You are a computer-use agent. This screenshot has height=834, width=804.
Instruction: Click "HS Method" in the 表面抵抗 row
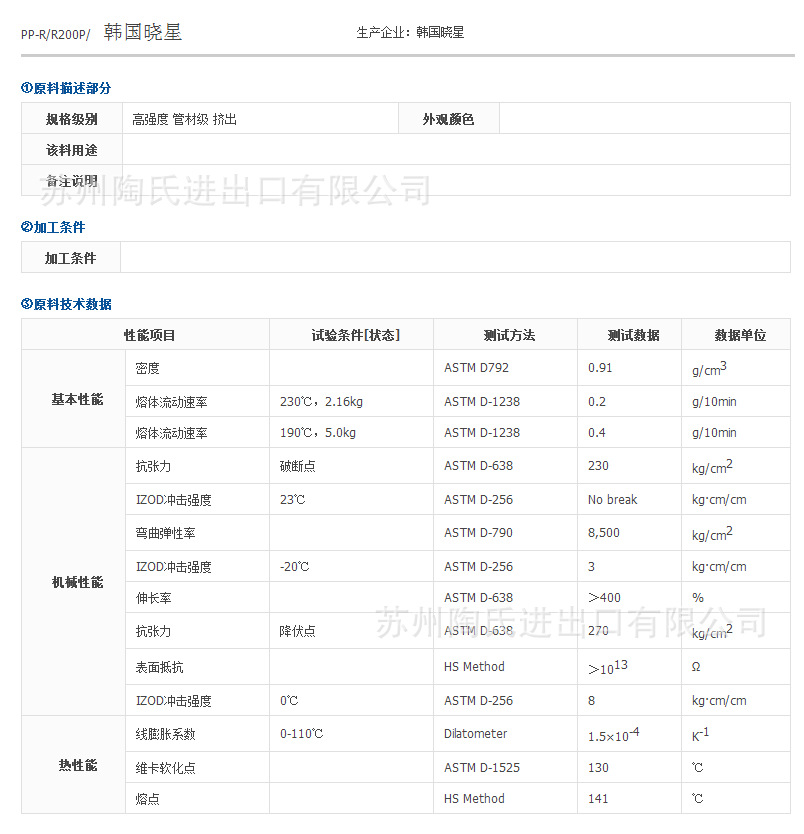(474, 666)
